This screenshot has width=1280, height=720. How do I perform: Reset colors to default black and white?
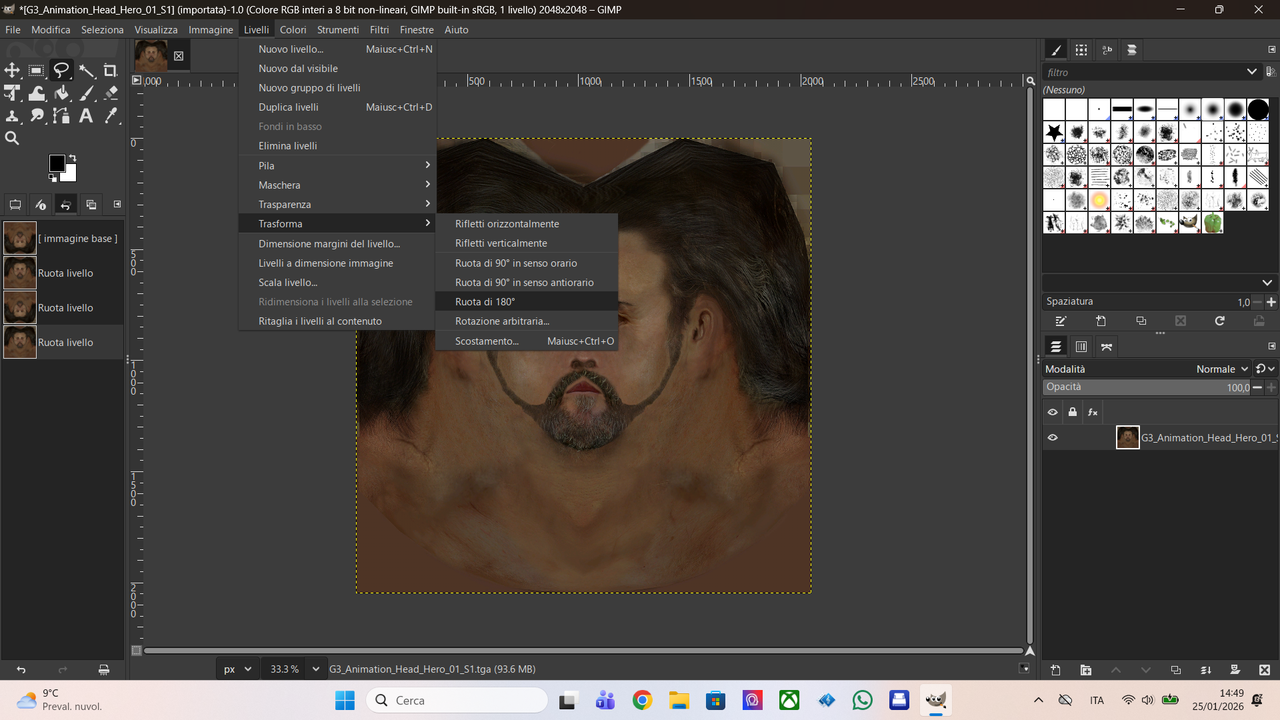click(53, 178)
